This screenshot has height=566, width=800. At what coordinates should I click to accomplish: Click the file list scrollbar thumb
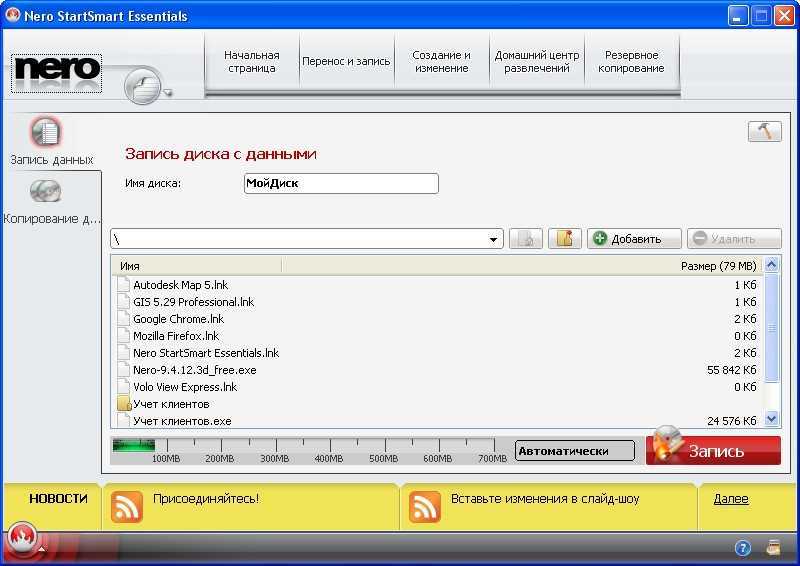point(771,328)
